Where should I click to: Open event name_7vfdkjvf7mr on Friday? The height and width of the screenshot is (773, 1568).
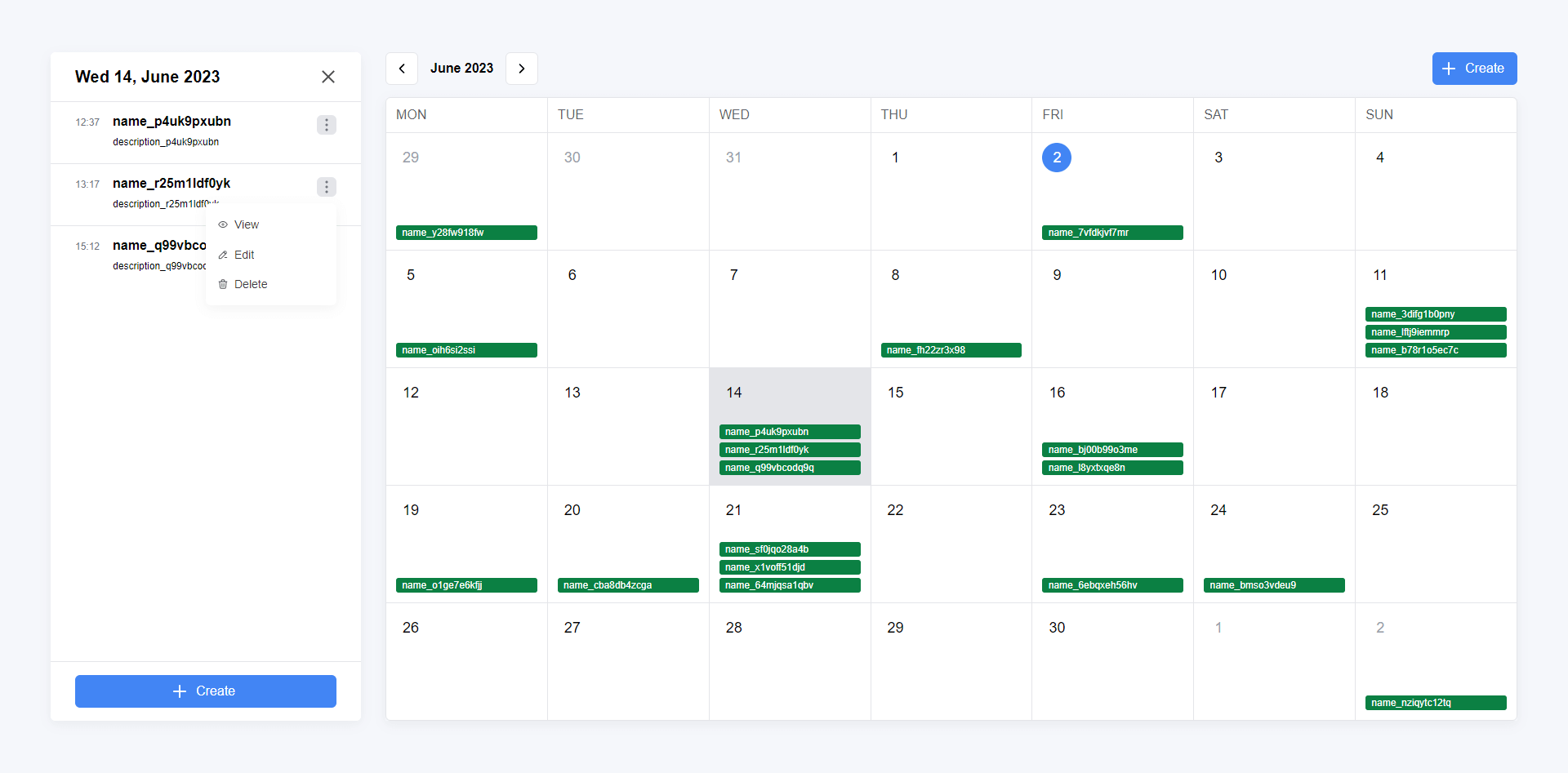tap(1111, 233)
